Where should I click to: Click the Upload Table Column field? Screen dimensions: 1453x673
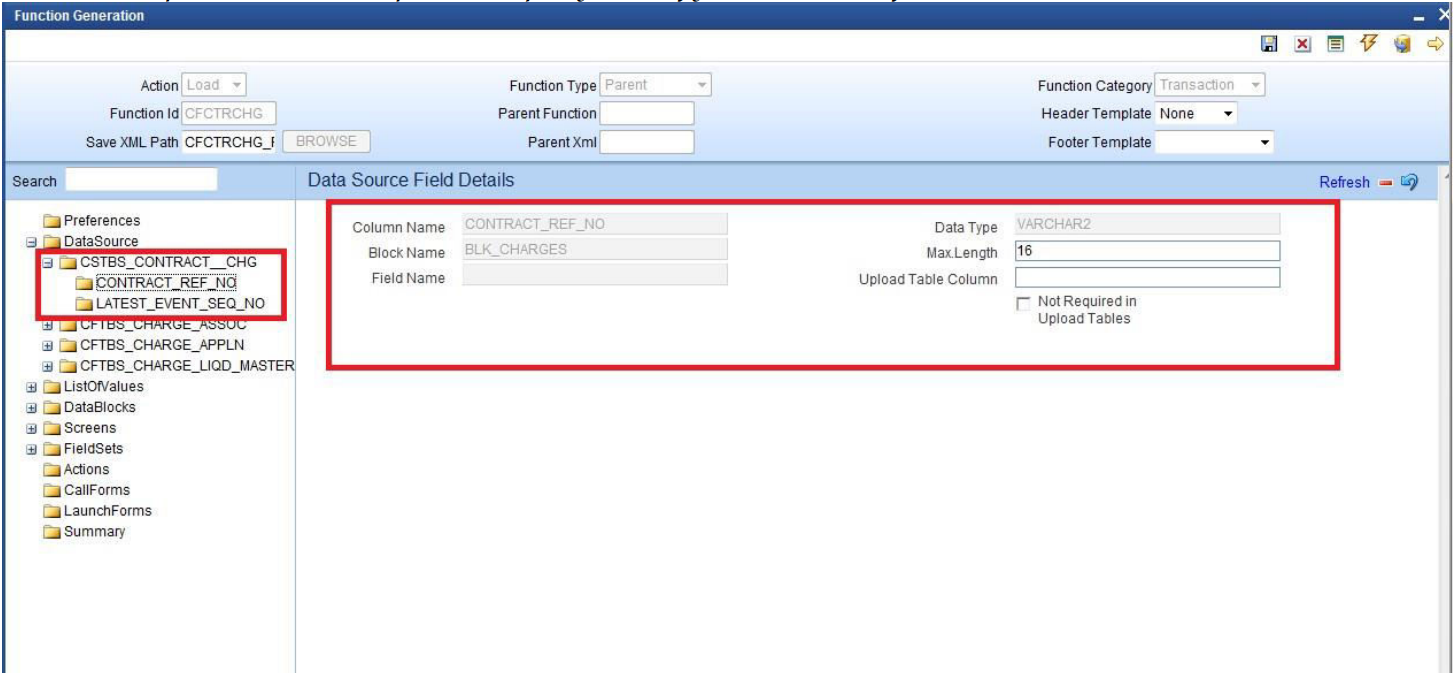tap(1147, 277)
